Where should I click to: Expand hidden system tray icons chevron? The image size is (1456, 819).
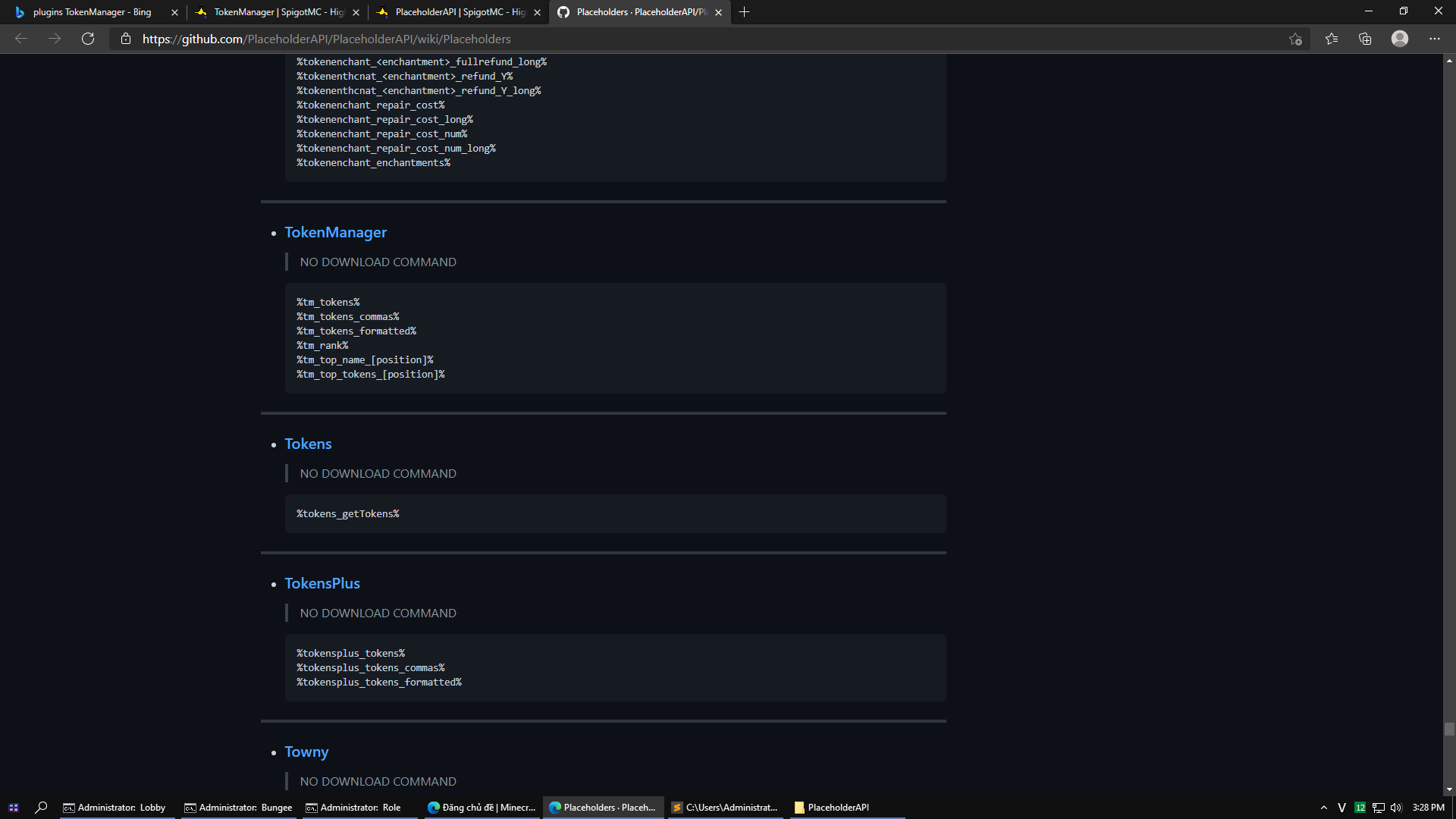(1324, 808)
